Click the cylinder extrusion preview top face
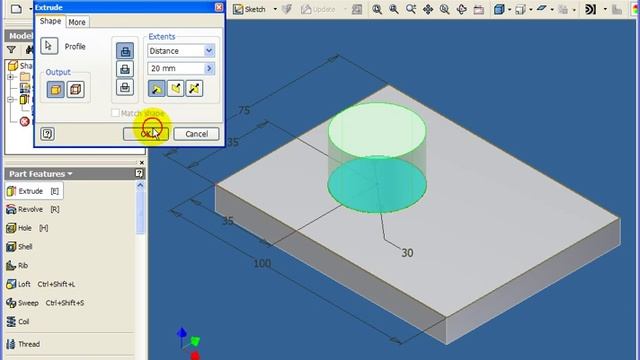 click(377, 130)
